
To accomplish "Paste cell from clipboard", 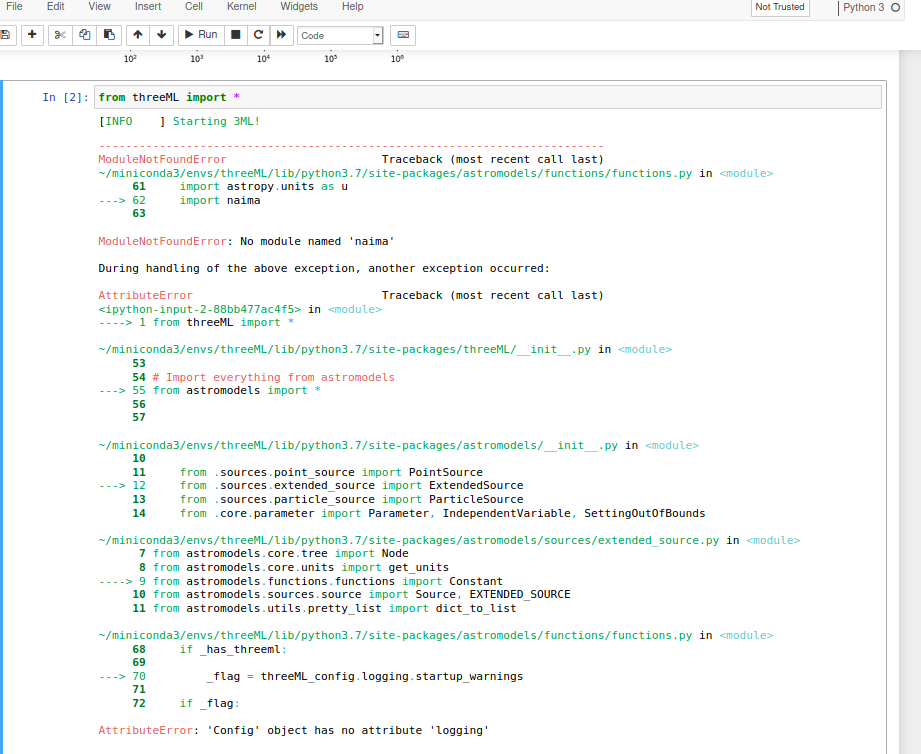I will pos(108,34).
